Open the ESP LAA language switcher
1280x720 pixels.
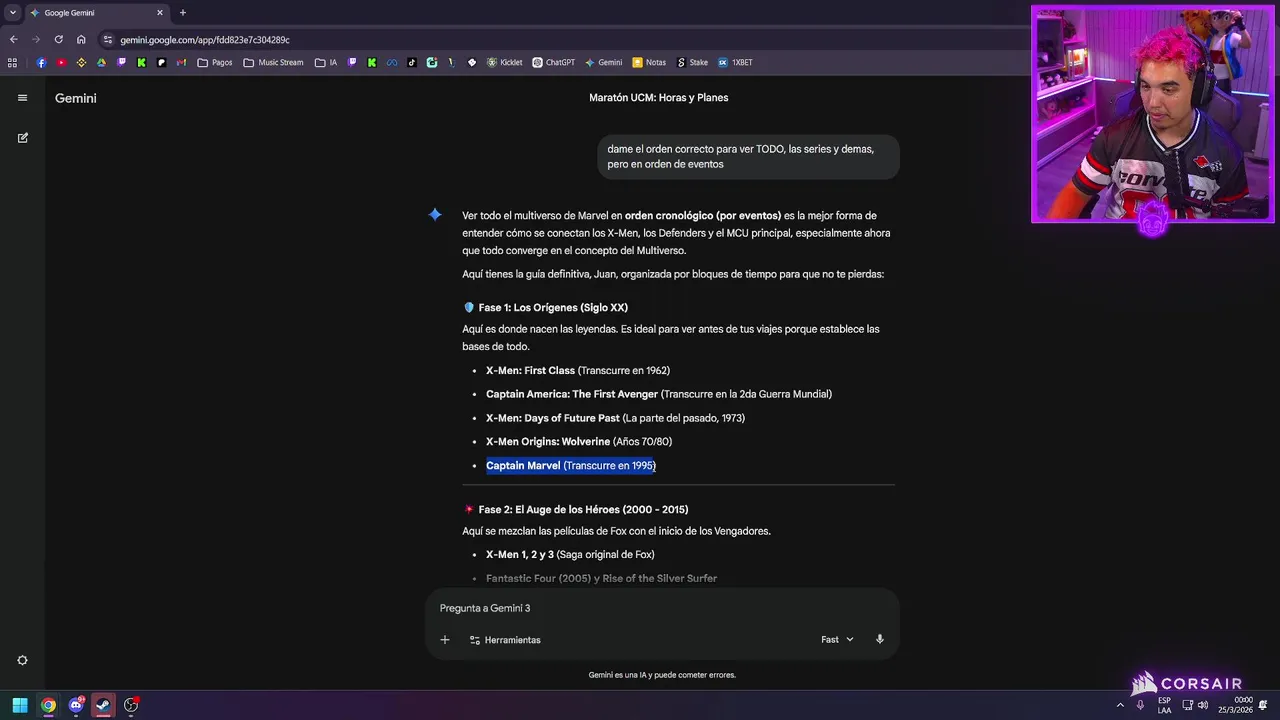click(x=1165, y=705)
